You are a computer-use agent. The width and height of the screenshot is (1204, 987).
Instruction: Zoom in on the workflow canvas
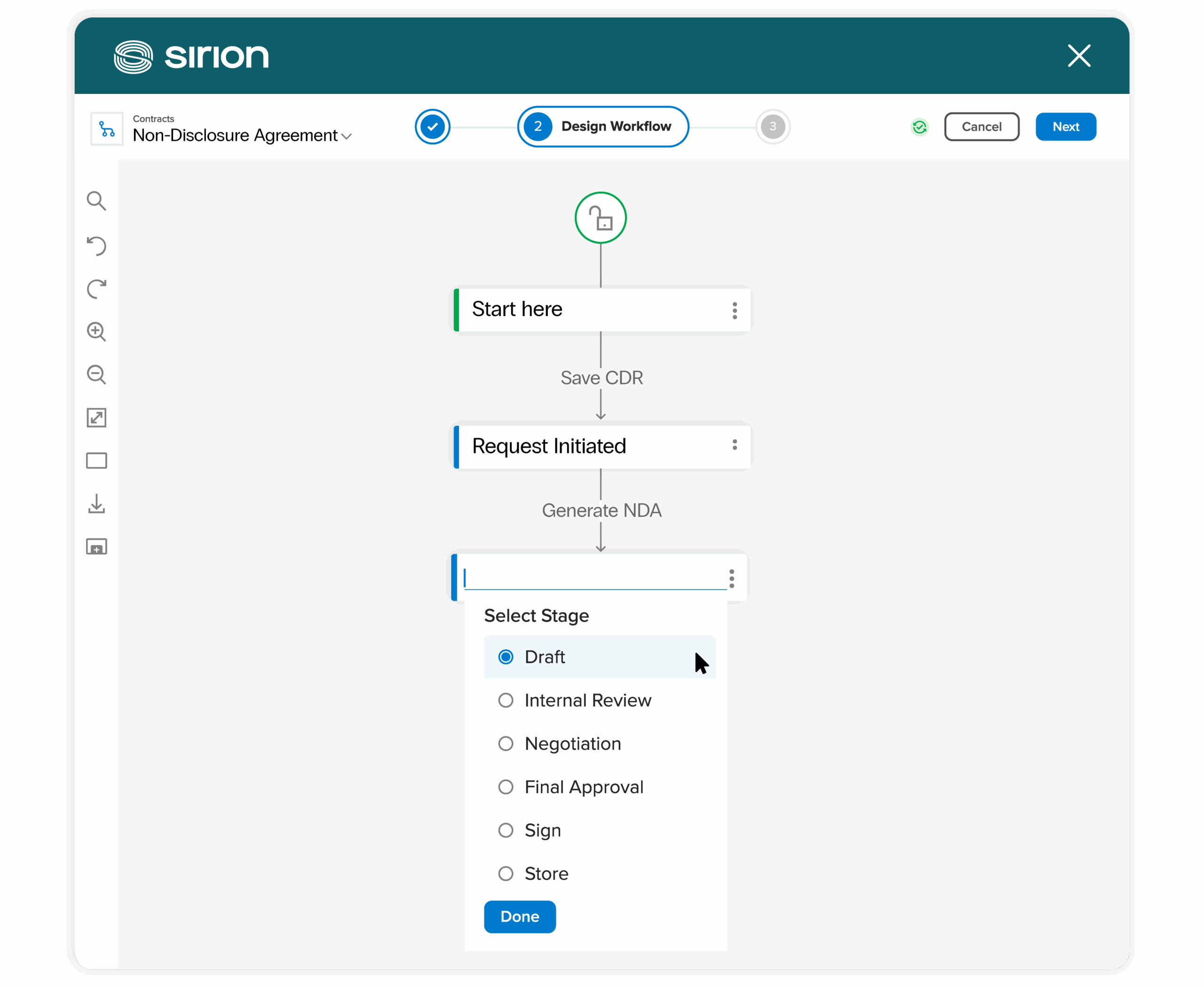click(x=96, y=332)
